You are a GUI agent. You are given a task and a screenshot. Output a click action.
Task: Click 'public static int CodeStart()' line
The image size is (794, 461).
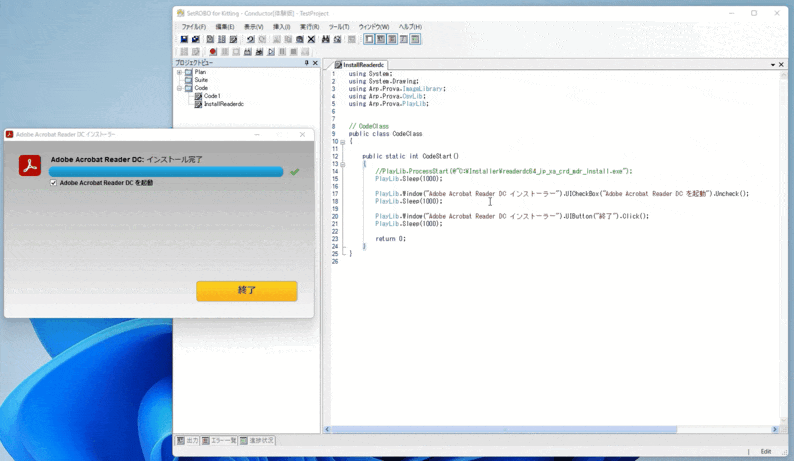pyautogui.click(x=410, y=156)
